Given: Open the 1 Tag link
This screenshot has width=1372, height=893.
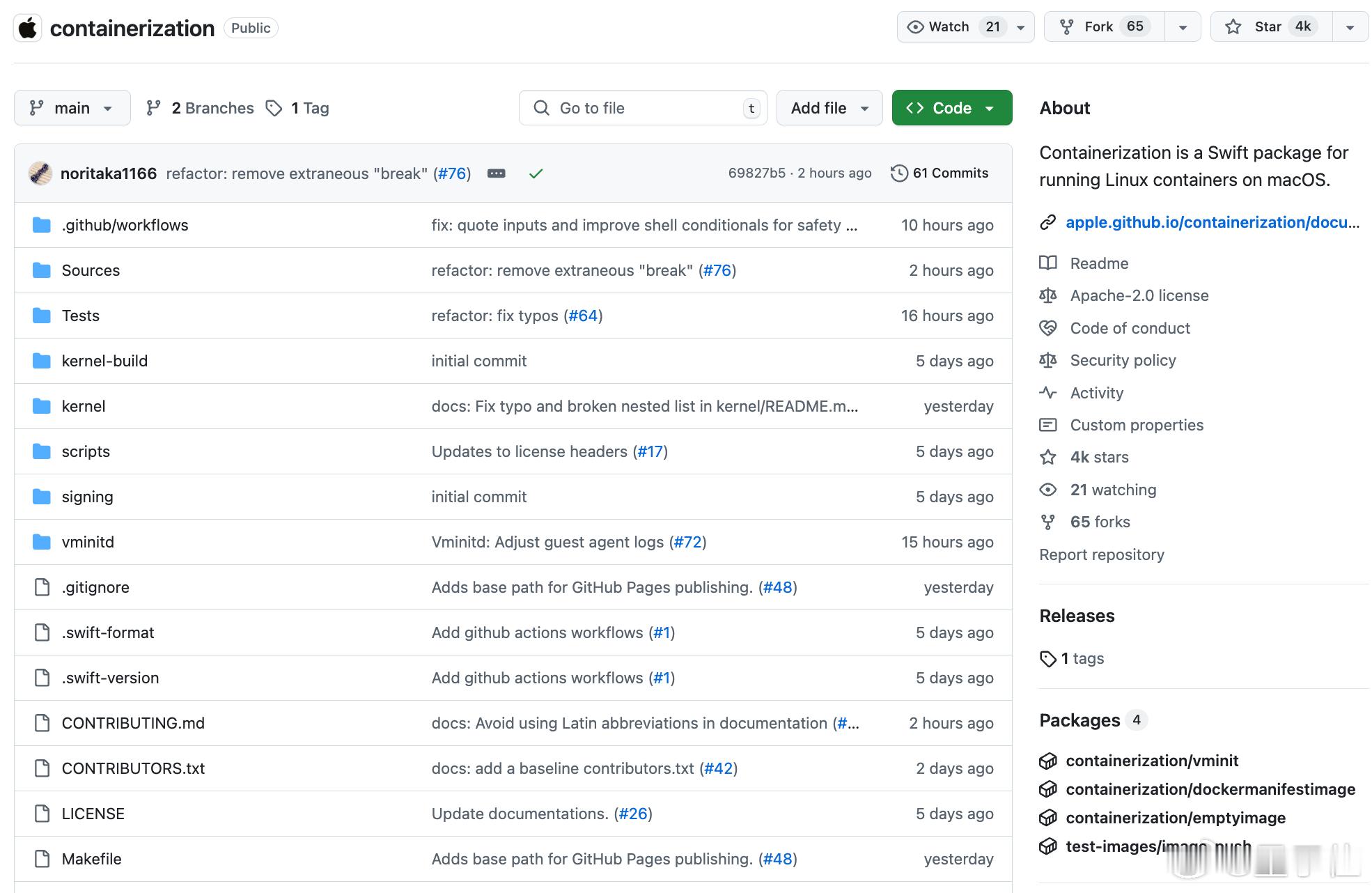Looking at the screenshot, I should click(298, 108).
